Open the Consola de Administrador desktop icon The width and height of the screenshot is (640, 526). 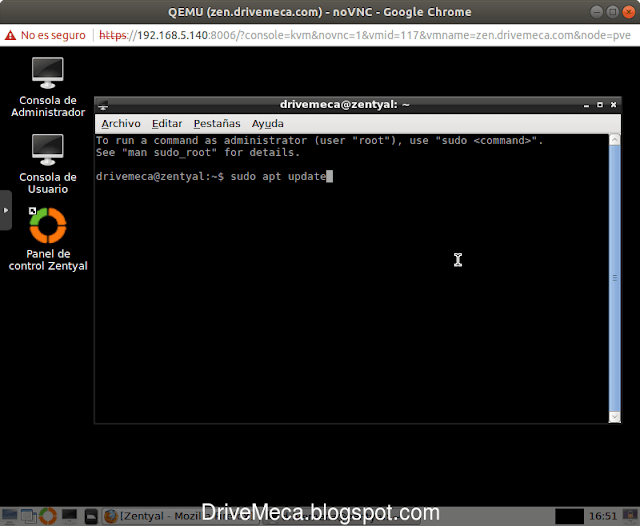point(48,87)
